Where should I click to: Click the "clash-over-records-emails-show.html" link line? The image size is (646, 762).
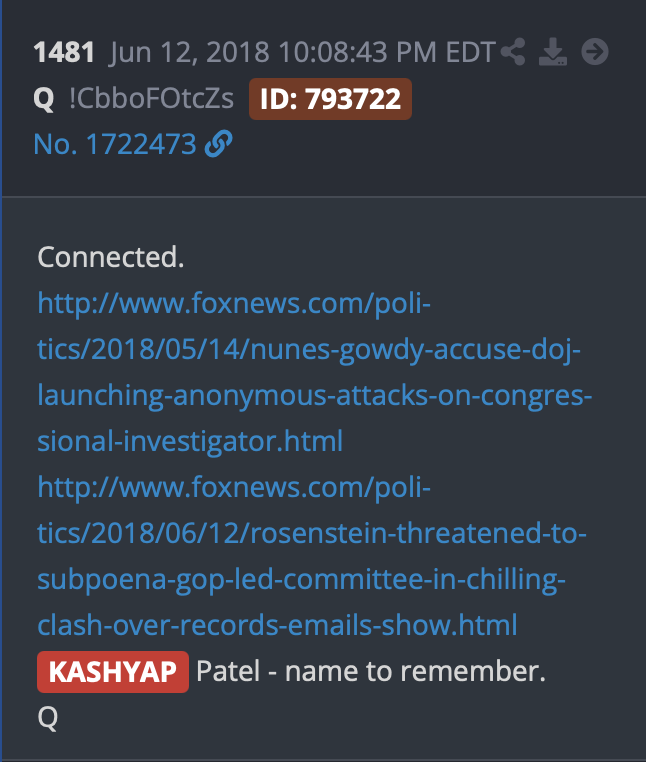click(277, 625)
